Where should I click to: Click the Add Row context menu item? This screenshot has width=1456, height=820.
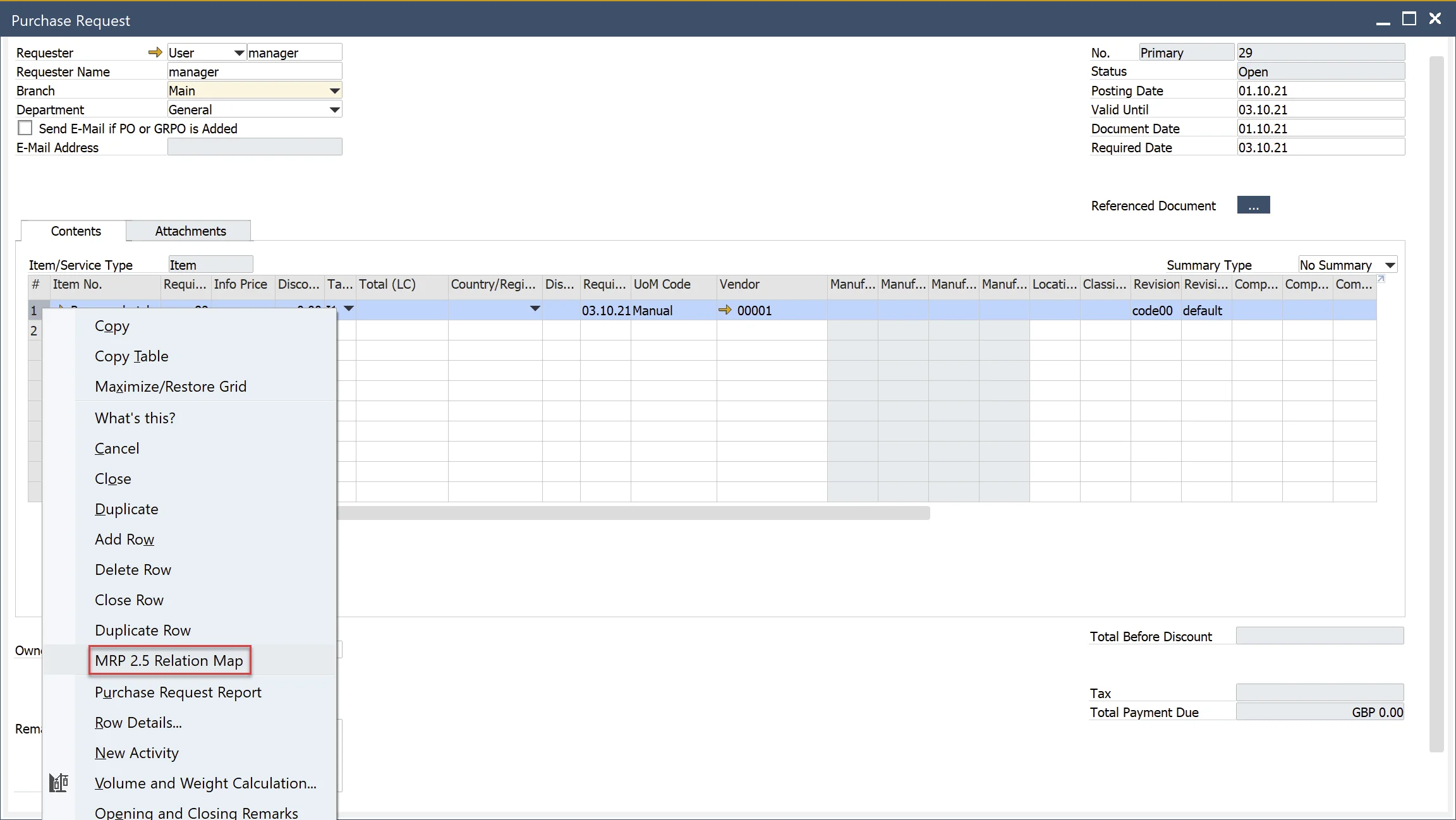tap(124, 539)
